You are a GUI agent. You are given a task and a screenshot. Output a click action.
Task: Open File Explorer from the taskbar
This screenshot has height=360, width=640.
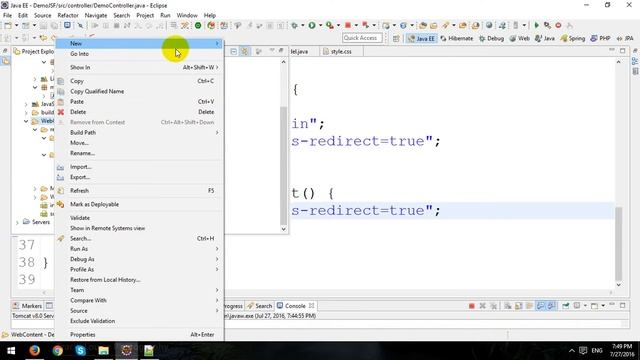[103, 350]
